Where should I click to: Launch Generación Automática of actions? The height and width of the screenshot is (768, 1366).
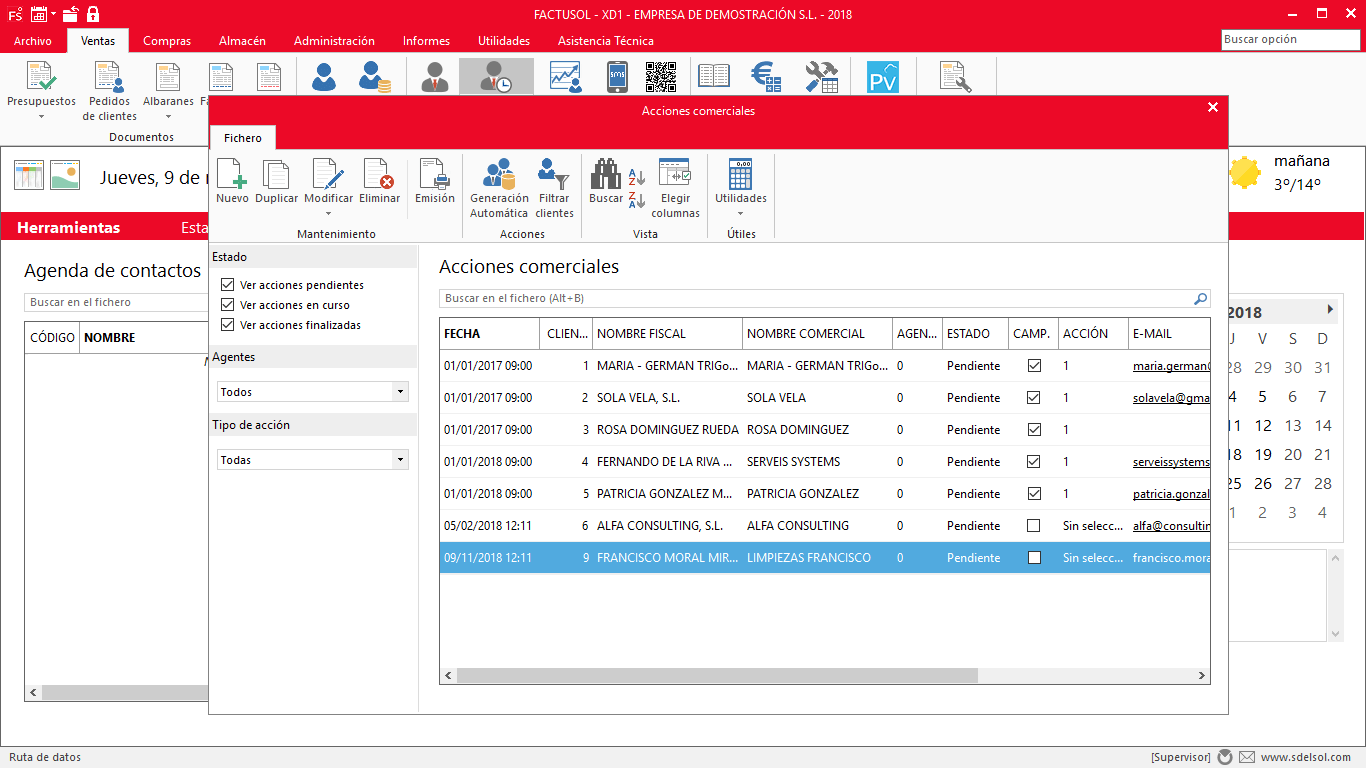point(499,188)
